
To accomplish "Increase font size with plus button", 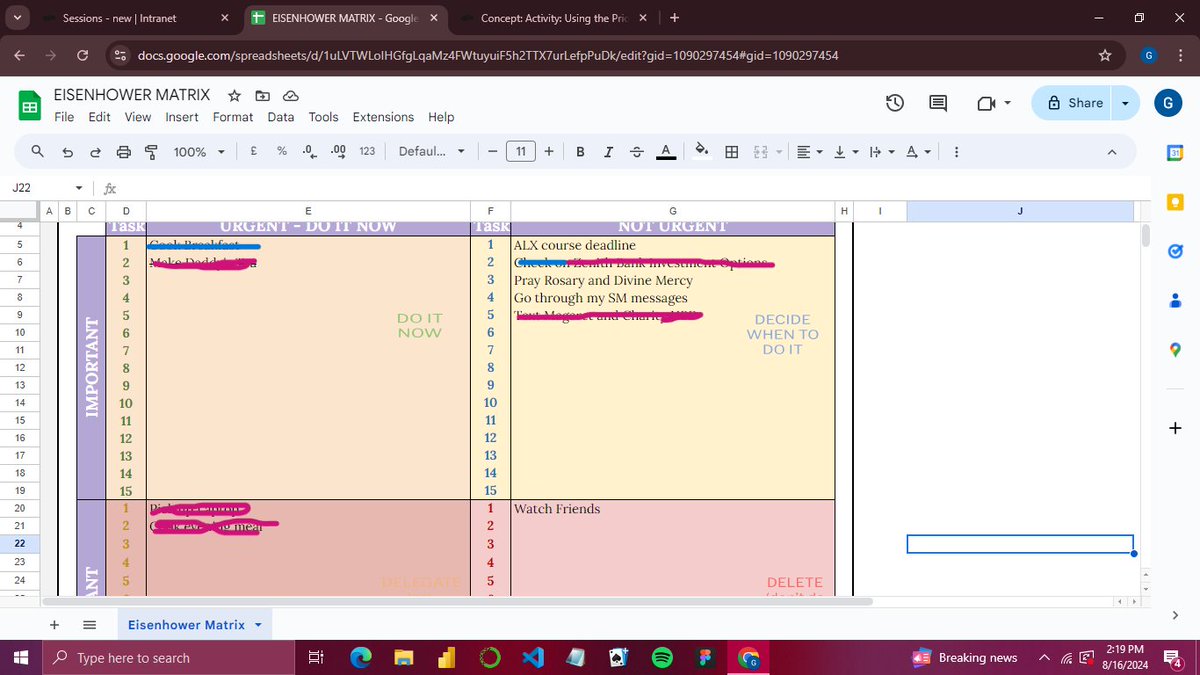I will 550,152.
